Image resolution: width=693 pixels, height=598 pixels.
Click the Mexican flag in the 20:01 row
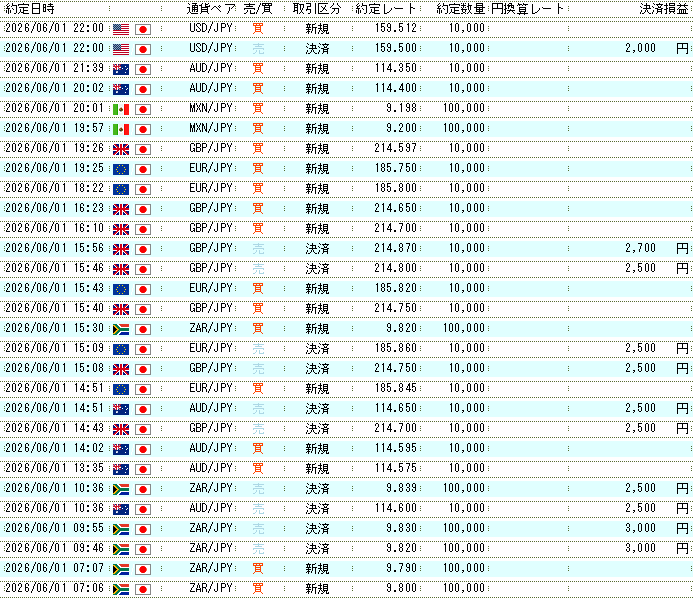tap(121, 109)
